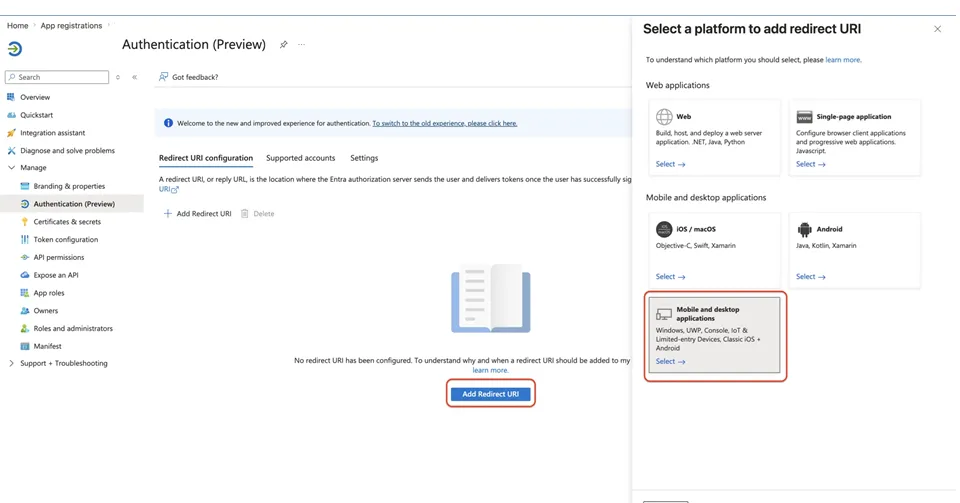This screenshot has height=503, width=960.
Task: Open Manifest in the sidebar
Action: click(48, 346)
